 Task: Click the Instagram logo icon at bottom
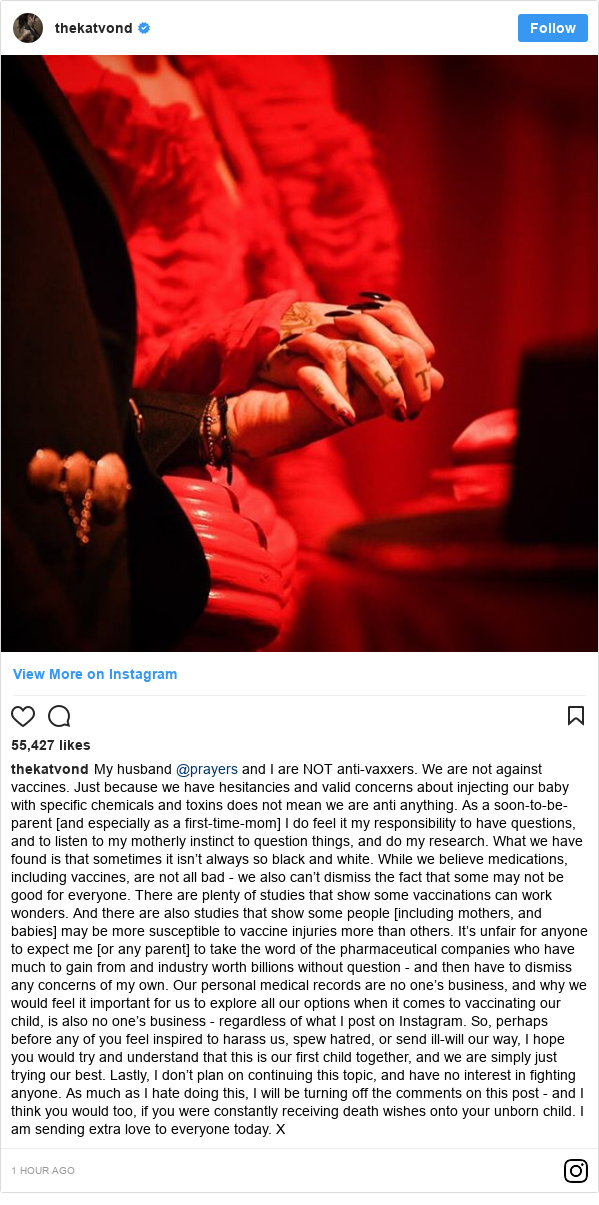[576, 1170]
